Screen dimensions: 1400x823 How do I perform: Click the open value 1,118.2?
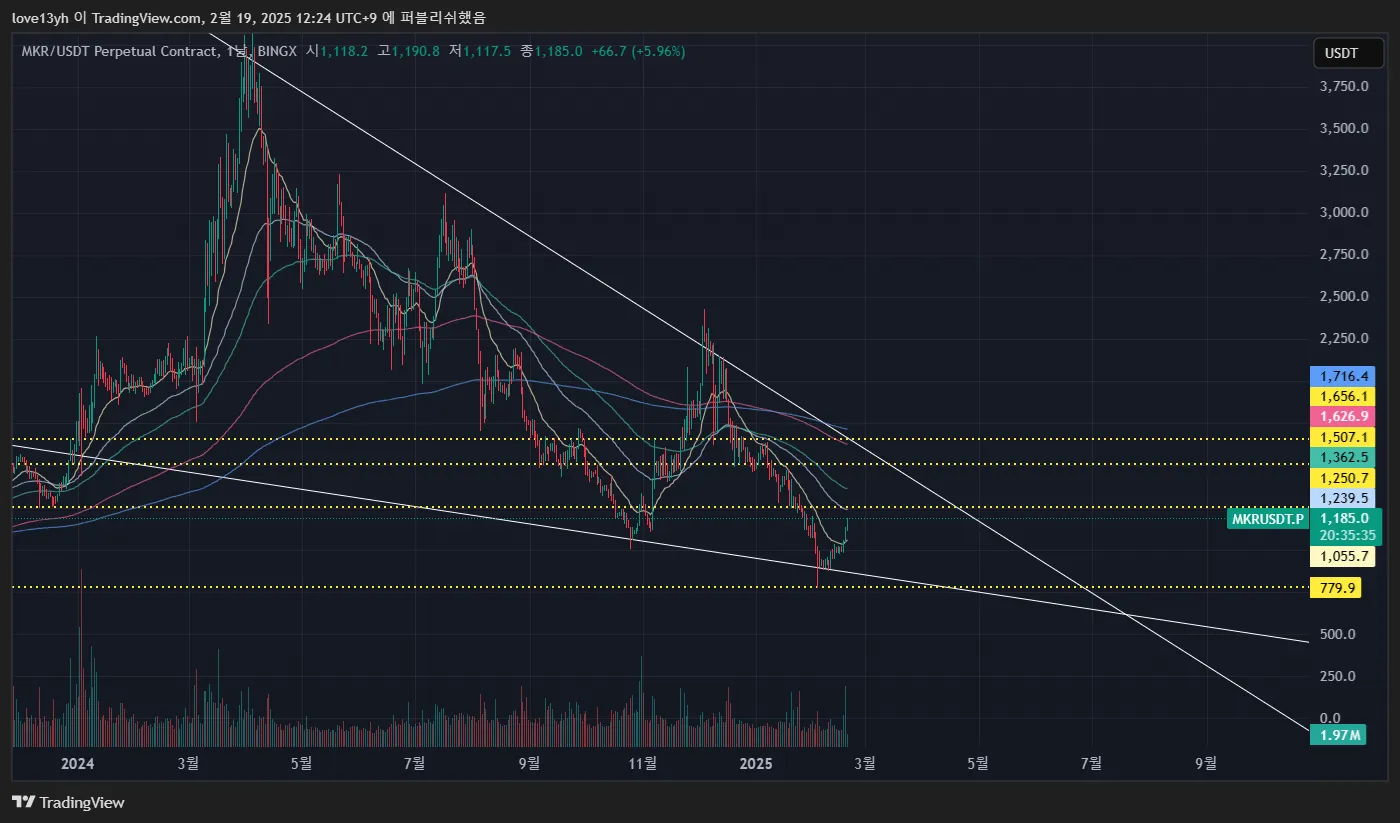344,51
